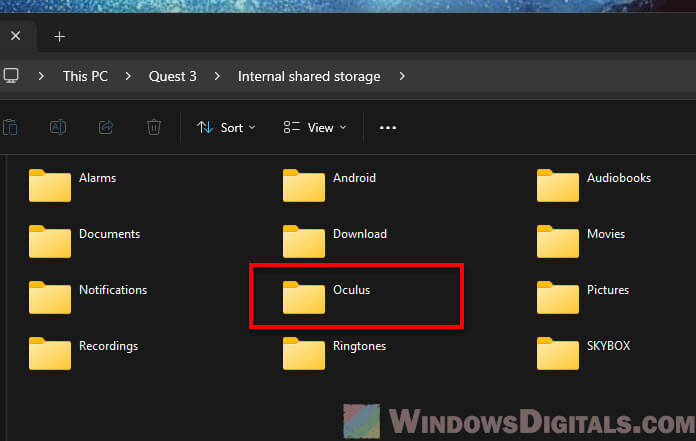
Task: Go to Quest 3 breadcrumb
Action: tap(173, 76)
